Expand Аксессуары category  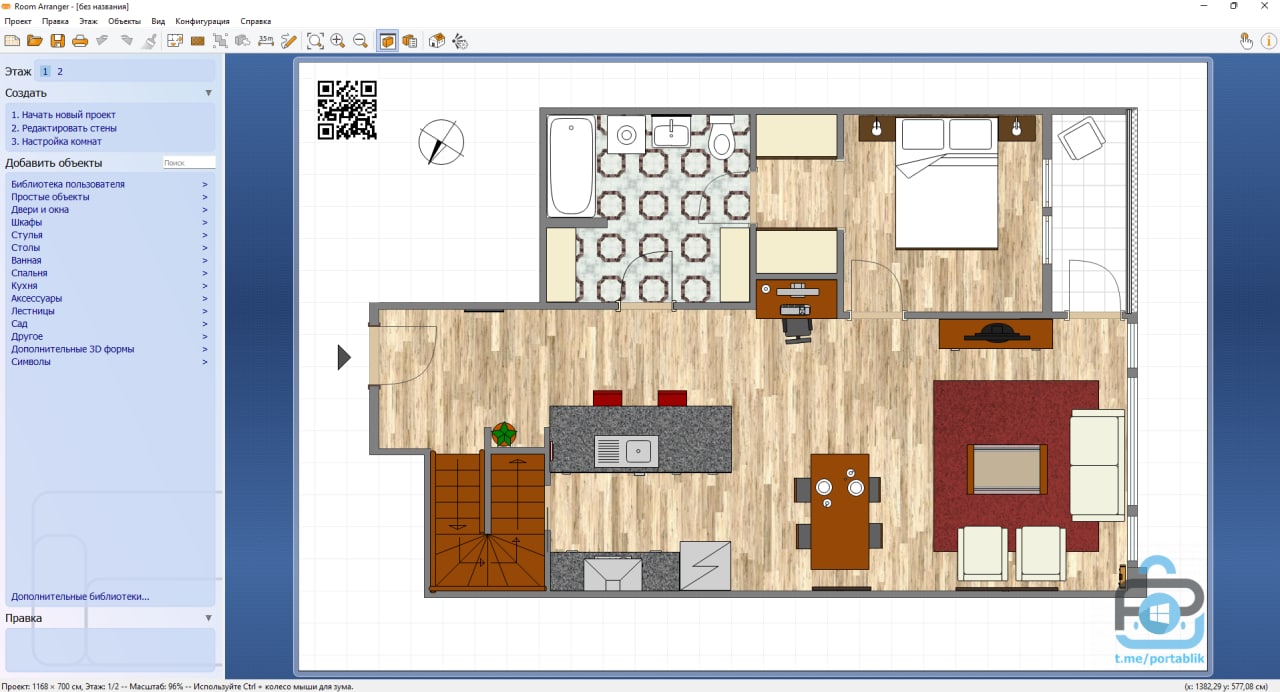[109, 298]
